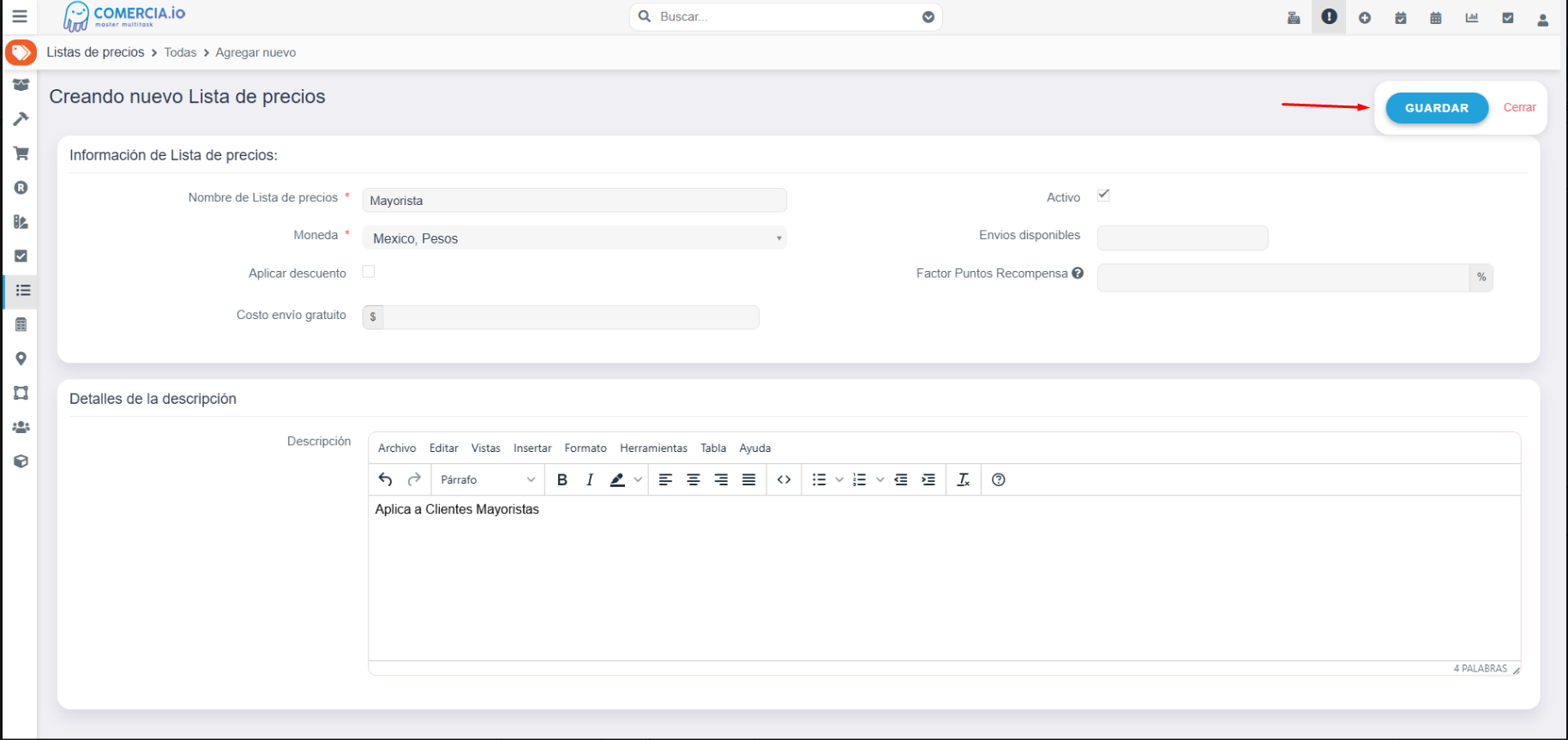Click the Factor Puntos Recompensa help icon

(1078, 273)
